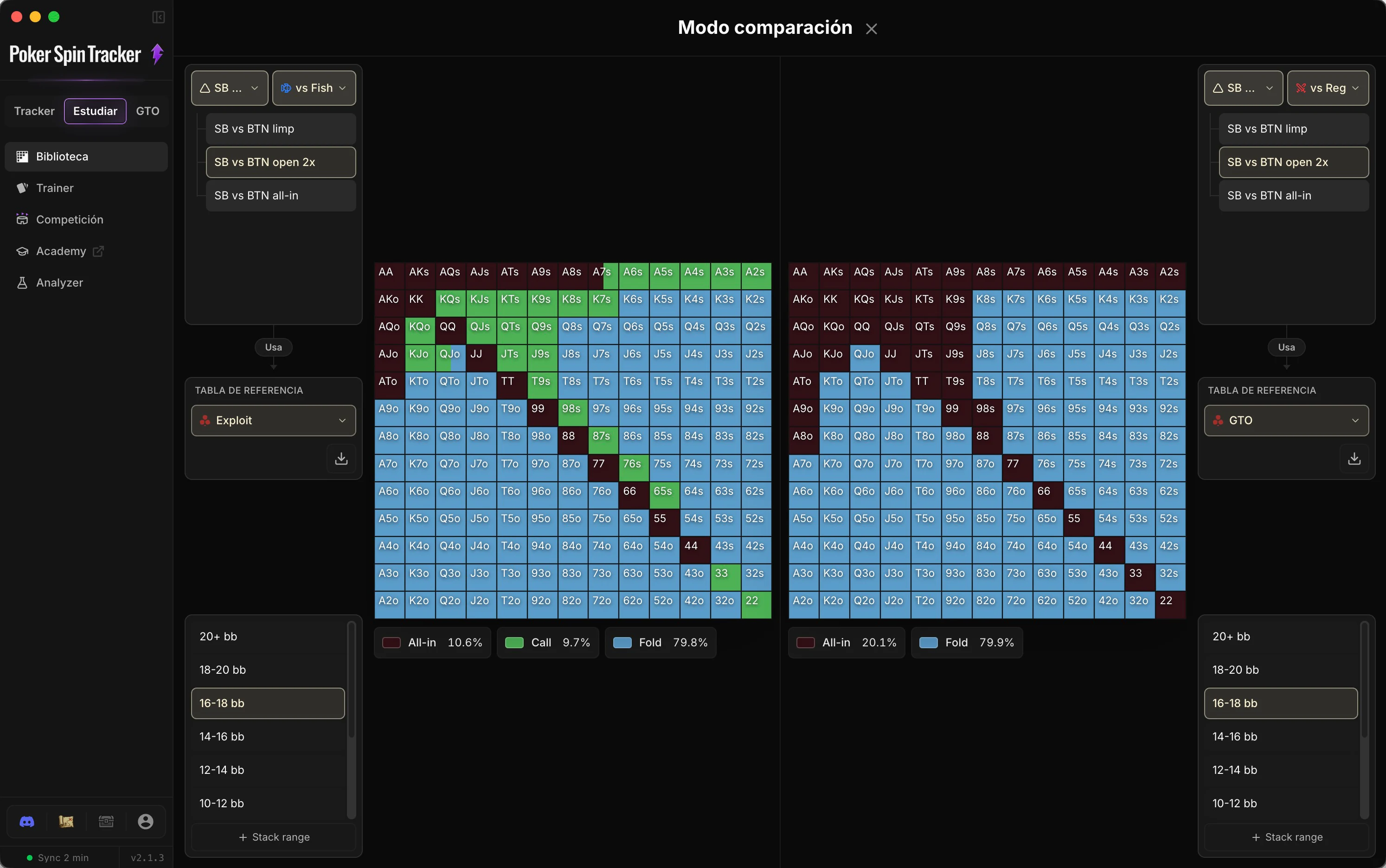Add a Stack range on left panel
This screenshot has width=1386, height=868.
pyautogui.click(x=273, y=837)
